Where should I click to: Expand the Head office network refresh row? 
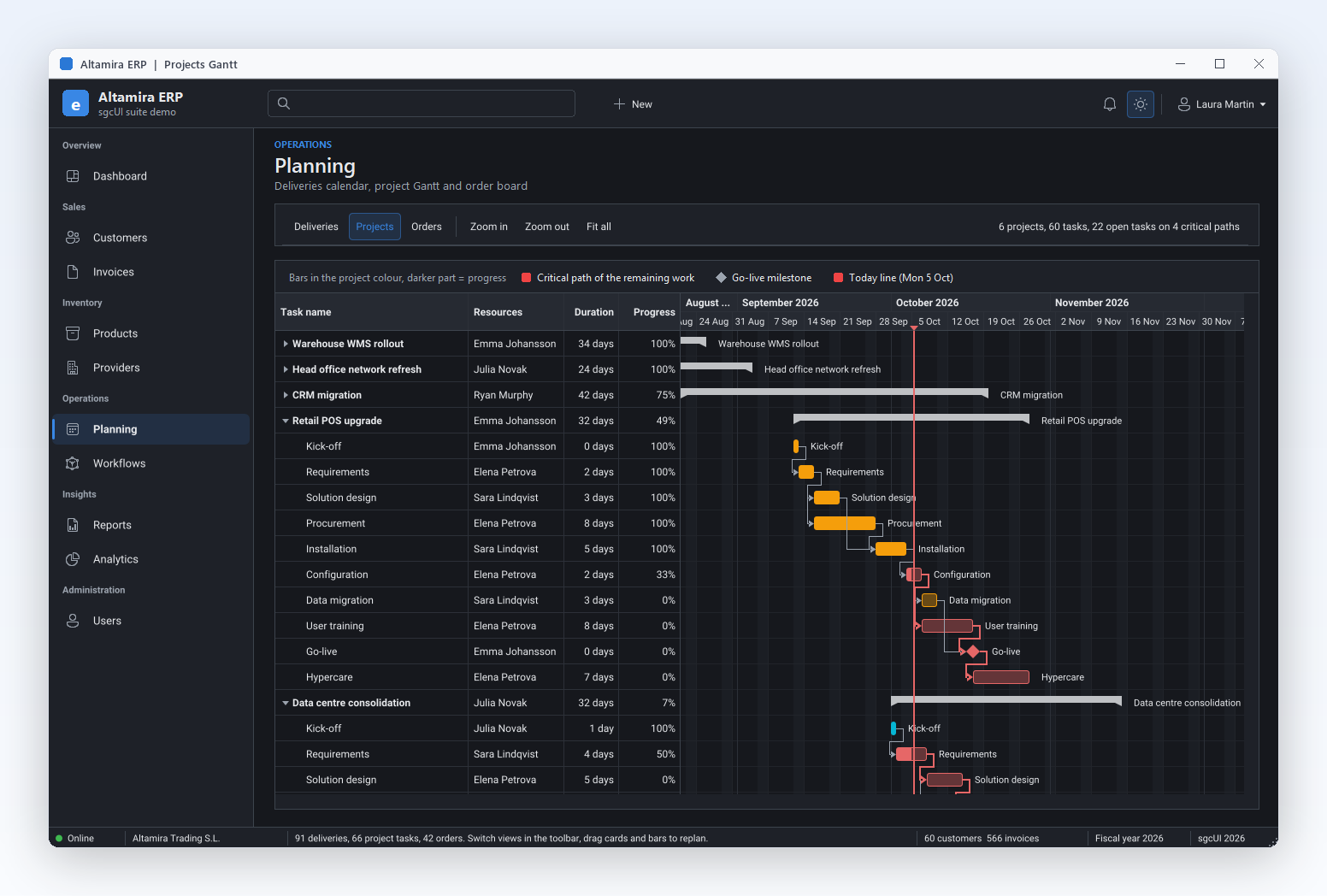286,369
